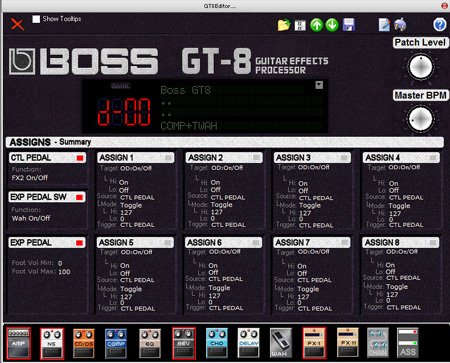Select the OD/DS orange pedal icon

pyautogui.click(x=84, y=343)
